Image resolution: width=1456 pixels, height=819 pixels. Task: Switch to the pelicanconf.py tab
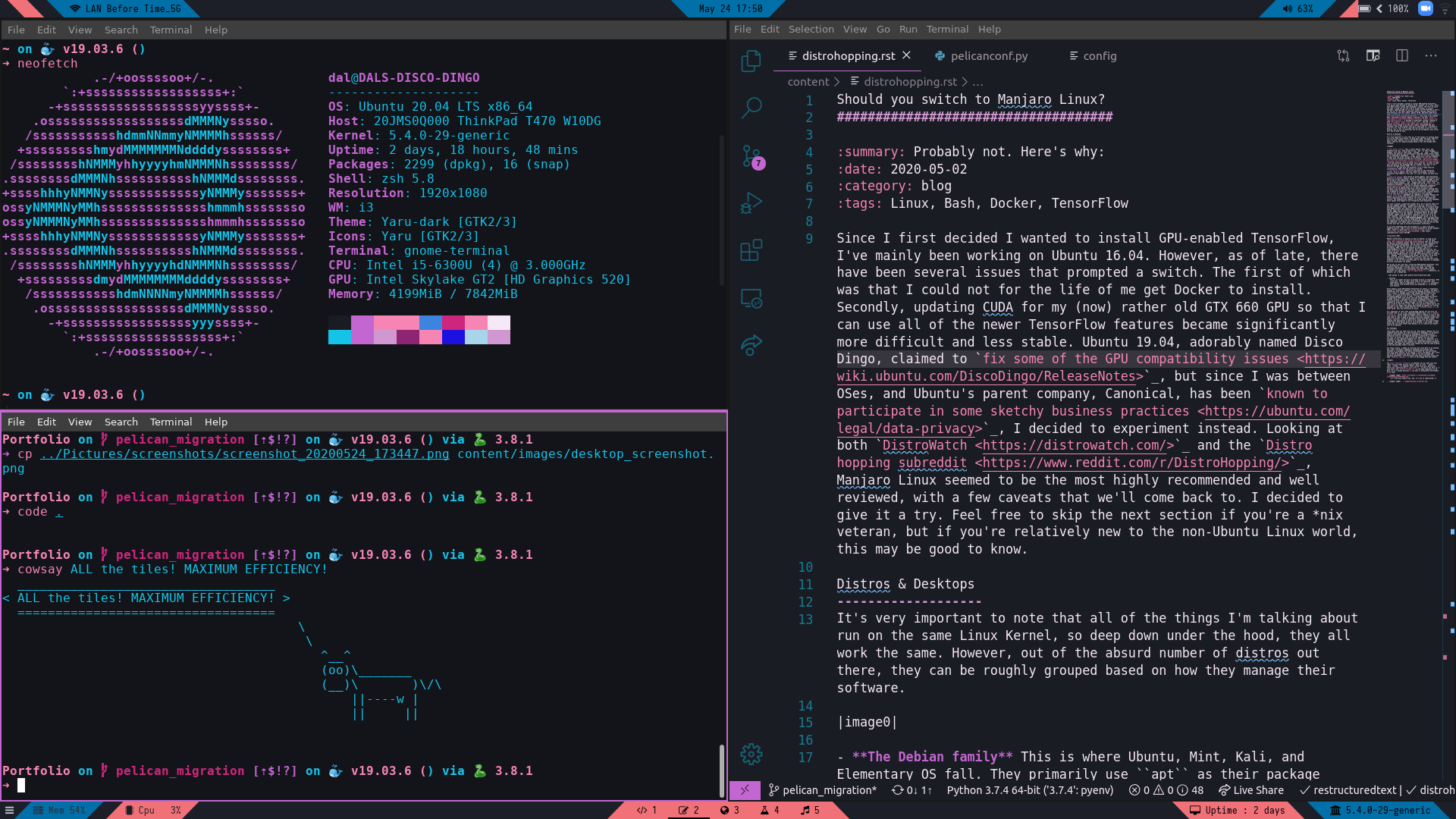click(981, 55)
